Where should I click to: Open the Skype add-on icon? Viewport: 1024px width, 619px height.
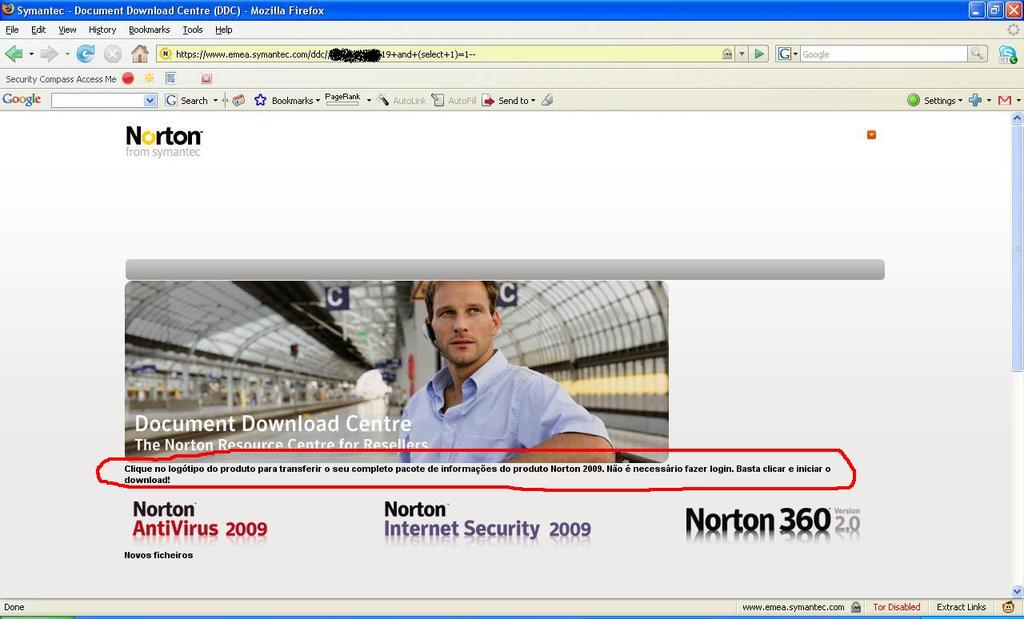pos(1006,54)
